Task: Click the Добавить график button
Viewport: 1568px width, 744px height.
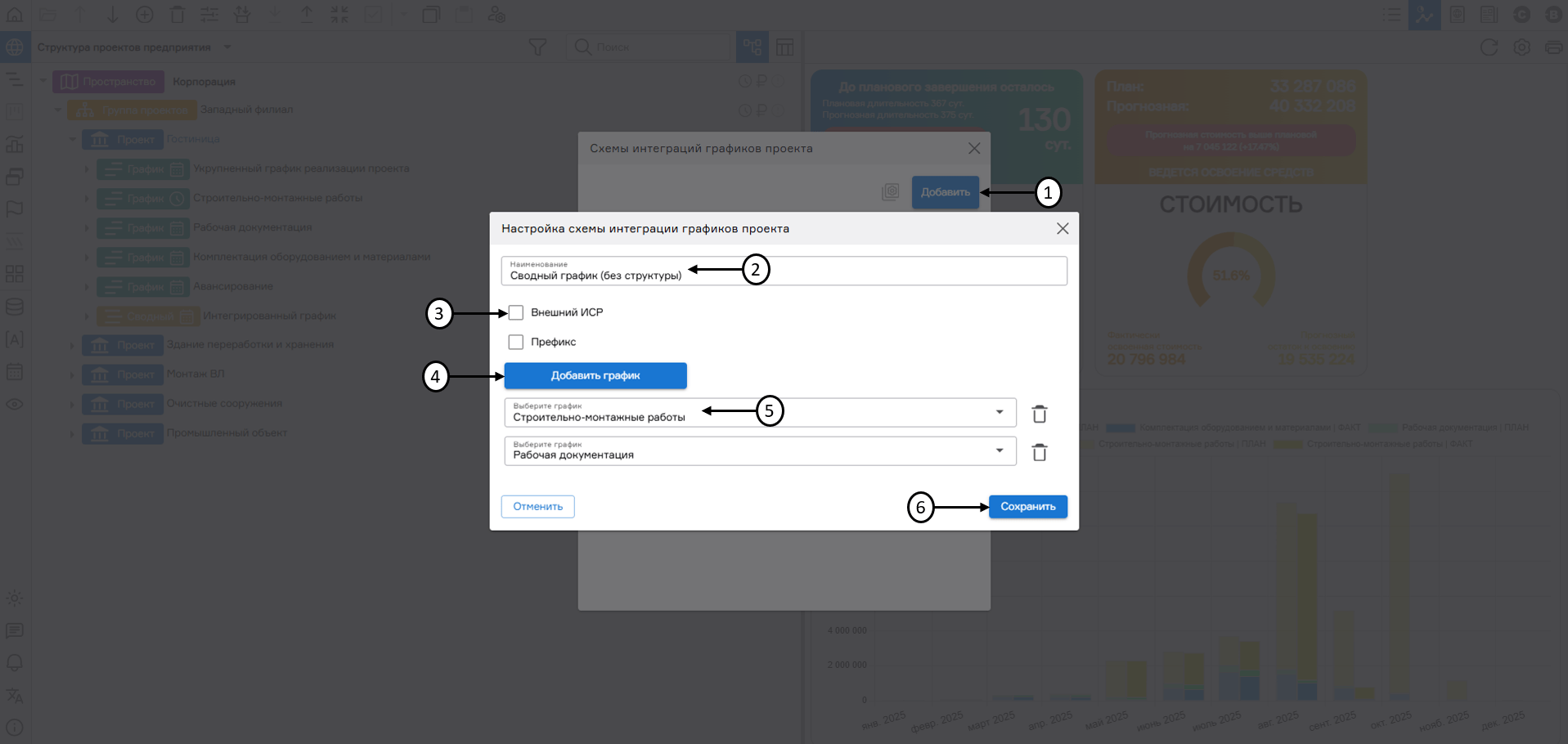Action: click(x=595, y=375)
